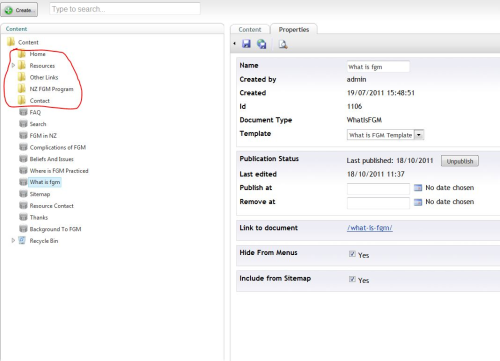Expand the Resources folder node
This screenshot has width=500, height=361.
coord(13,65)
